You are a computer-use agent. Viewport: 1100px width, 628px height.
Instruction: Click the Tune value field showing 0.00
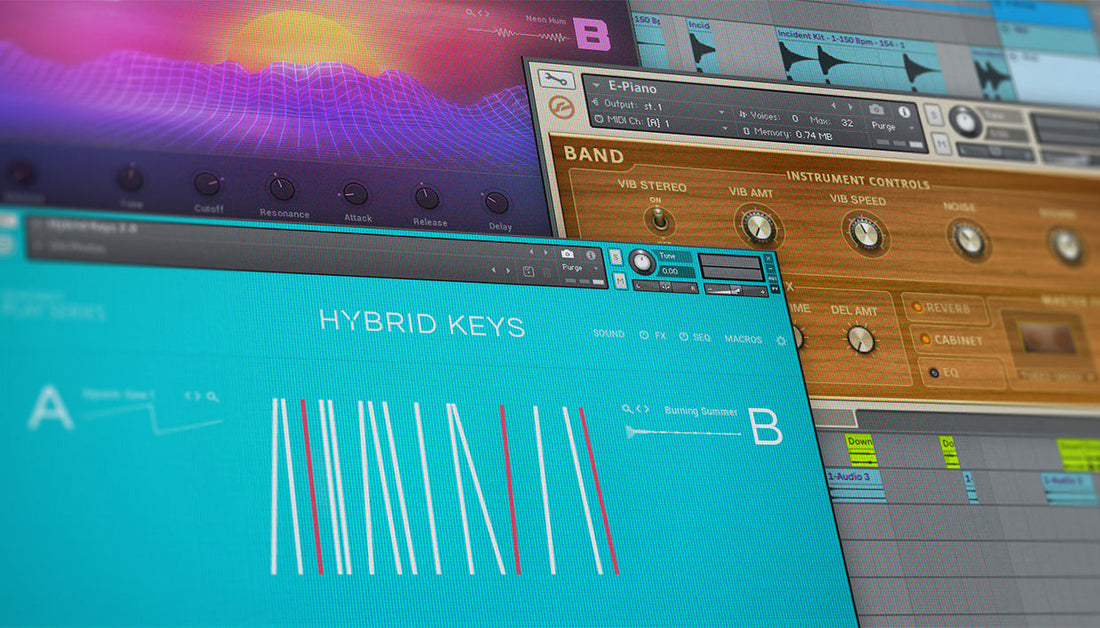click(676, 271)
